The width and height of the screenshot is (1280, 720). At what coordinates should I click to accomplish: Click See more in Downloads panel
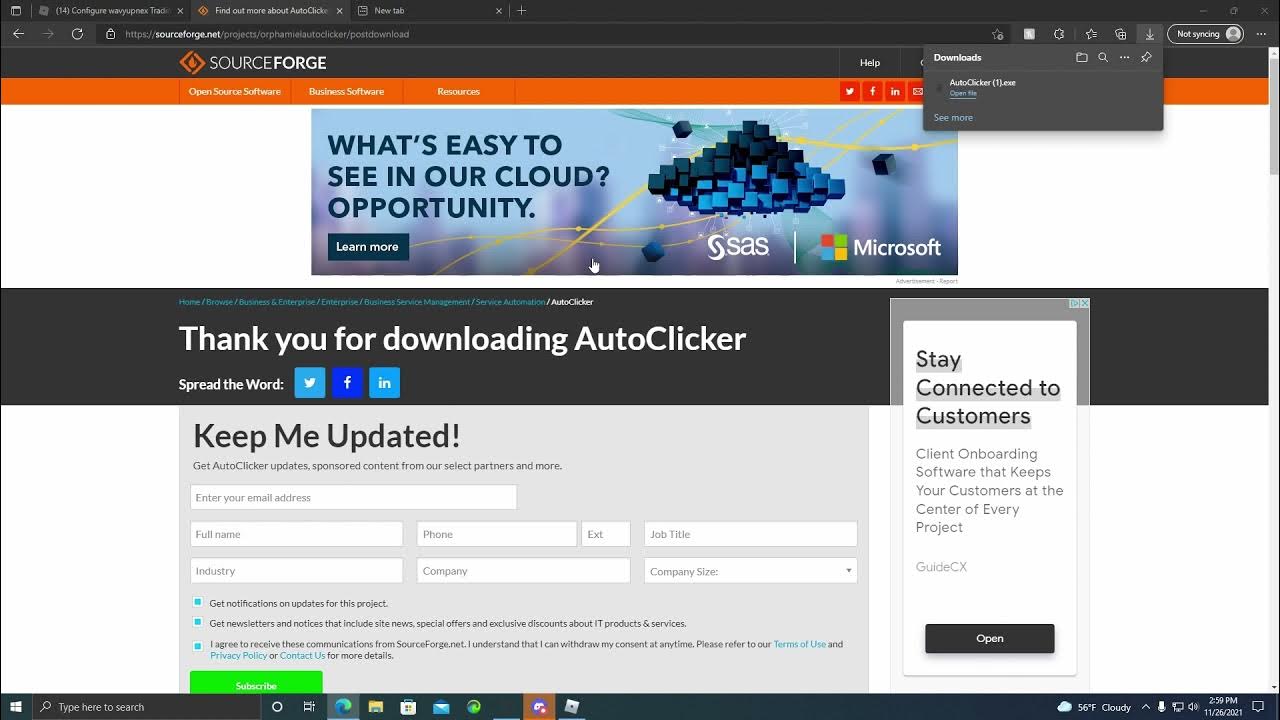pos(953,118)
